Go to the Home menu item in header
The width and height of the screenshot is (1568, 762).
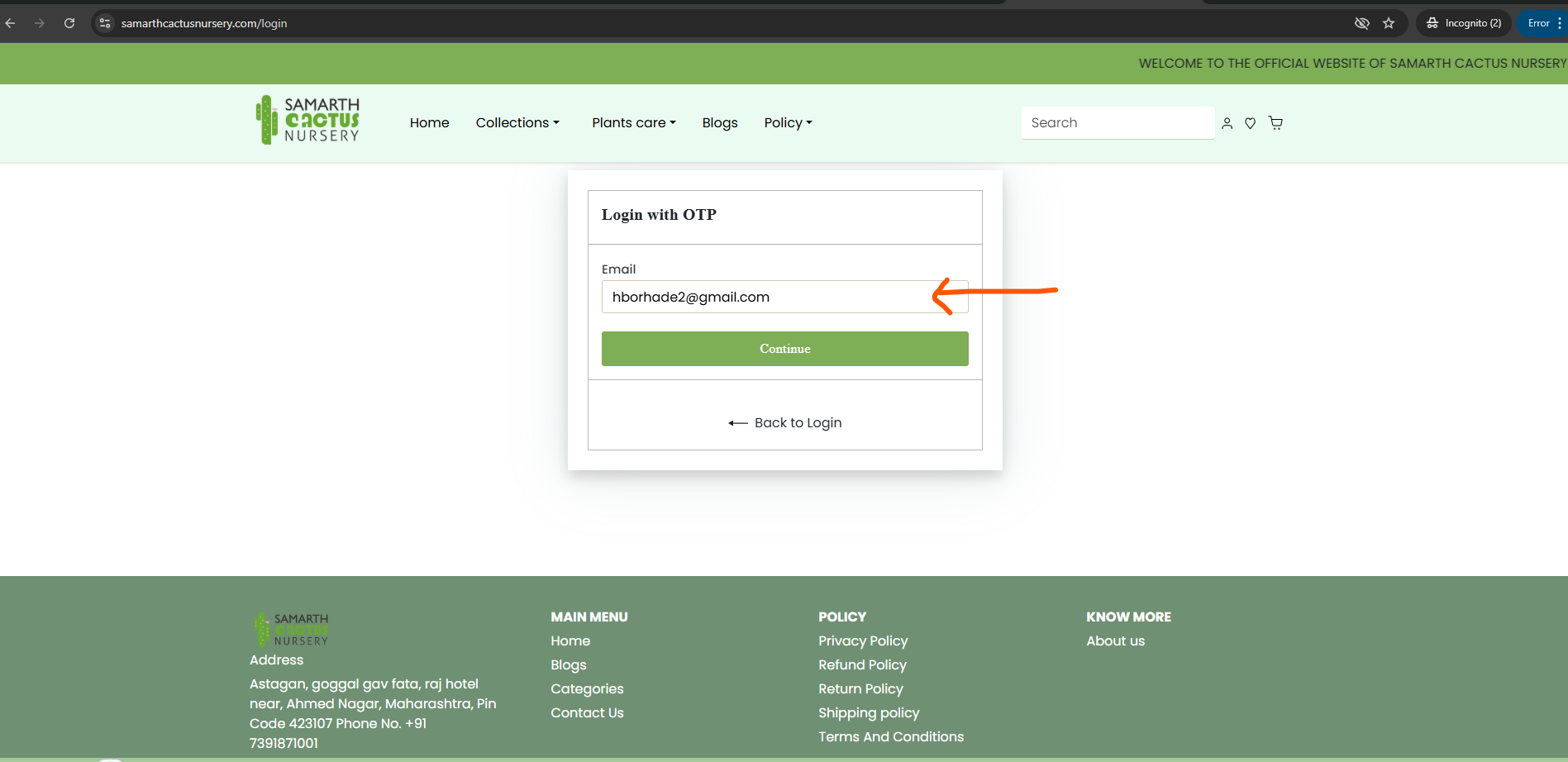point(430,122)
